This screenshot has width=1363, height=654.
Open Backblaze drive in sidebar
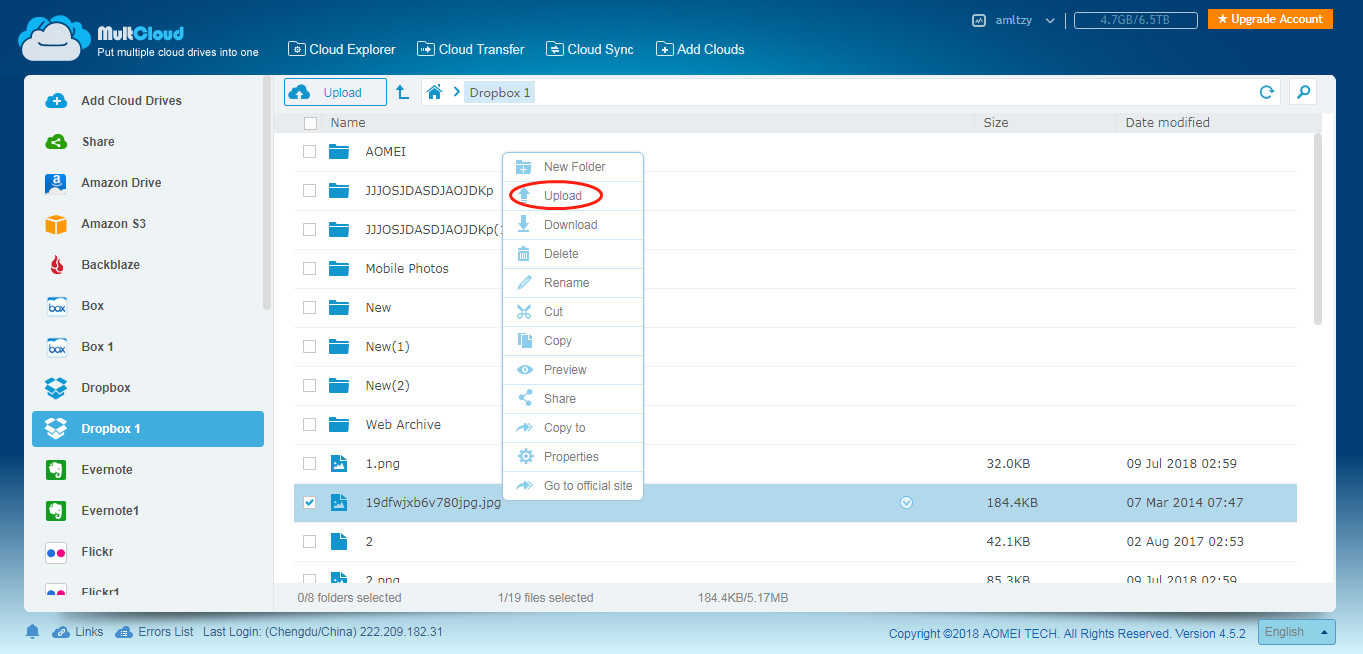click(x=110, y=265)
